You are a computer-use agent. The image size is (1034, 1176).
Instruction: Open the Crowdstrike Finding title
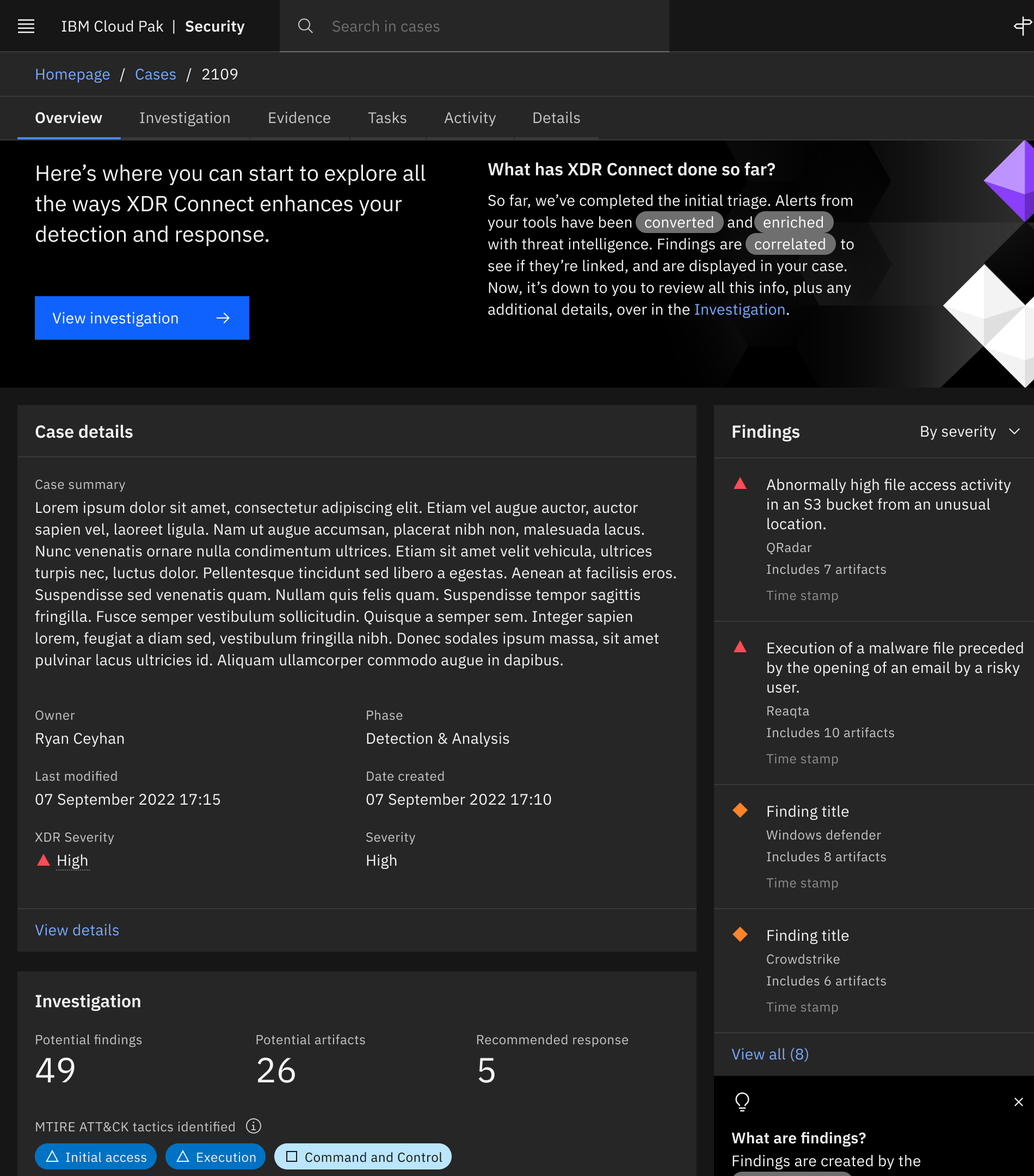point(808,935)
